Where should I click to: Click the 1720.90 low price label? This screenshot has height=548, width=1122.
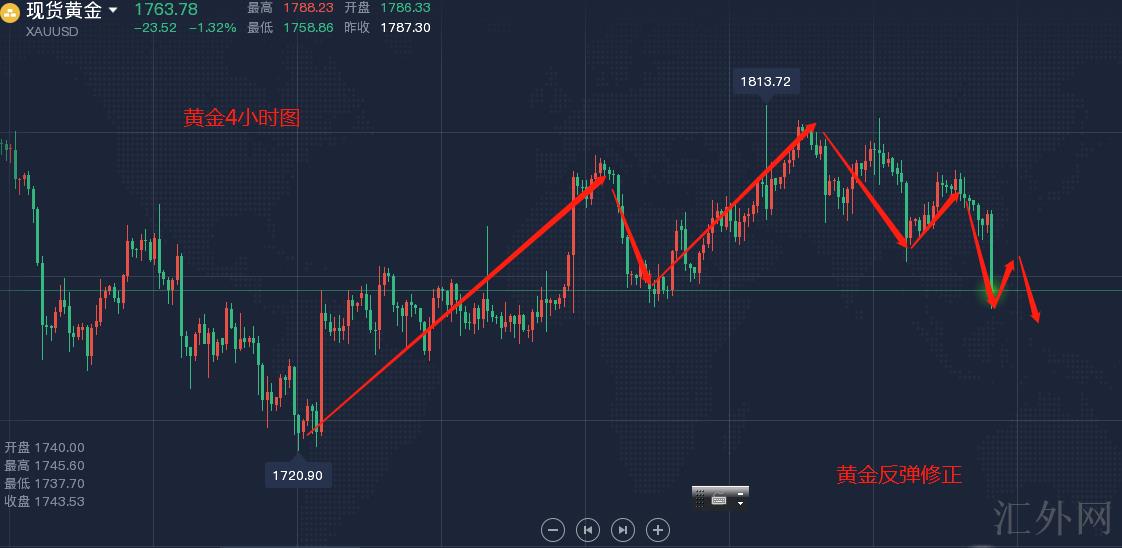[x=298, y=474]
